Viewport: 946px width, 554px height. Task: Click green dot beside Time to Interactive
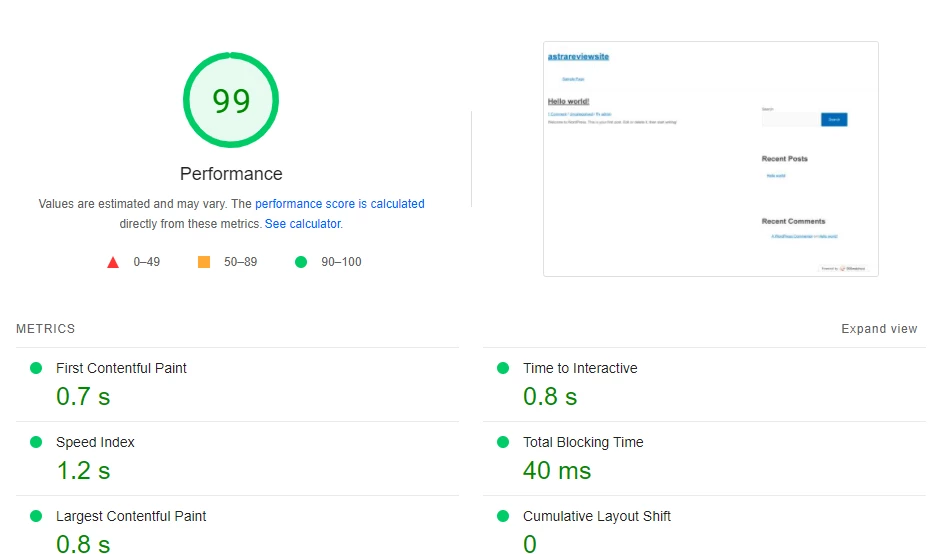[x=503, y=368]
